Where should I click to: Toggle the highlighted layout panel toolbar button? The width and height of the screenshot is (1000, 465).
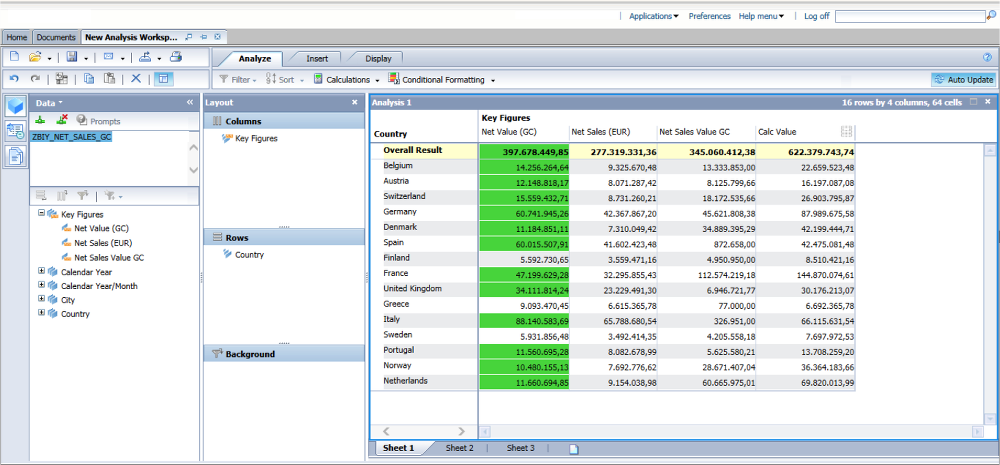163,79
